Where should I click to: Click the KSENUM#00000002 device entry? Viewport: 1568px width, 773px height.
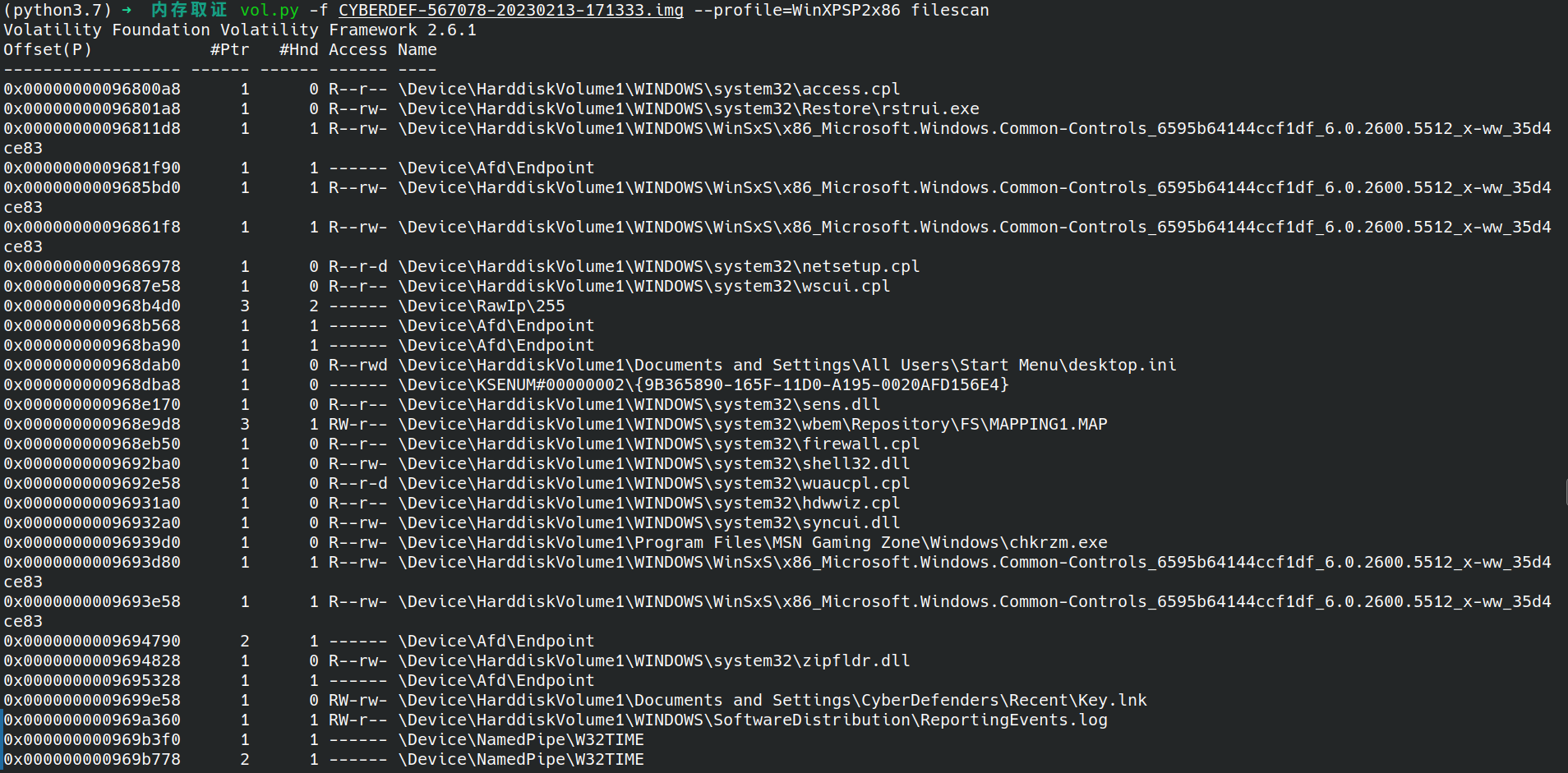coord(703,385)
